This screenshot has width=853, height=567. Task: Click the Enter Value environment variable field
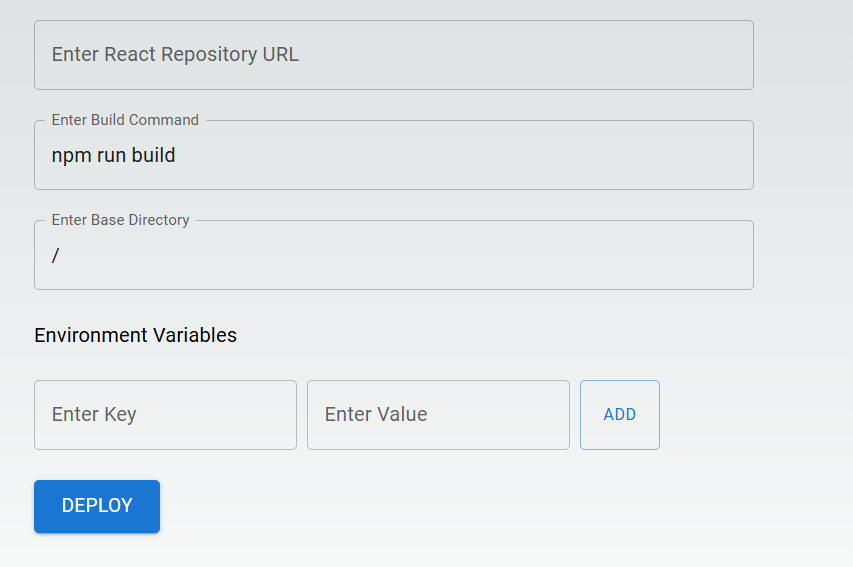pos(438,415)
